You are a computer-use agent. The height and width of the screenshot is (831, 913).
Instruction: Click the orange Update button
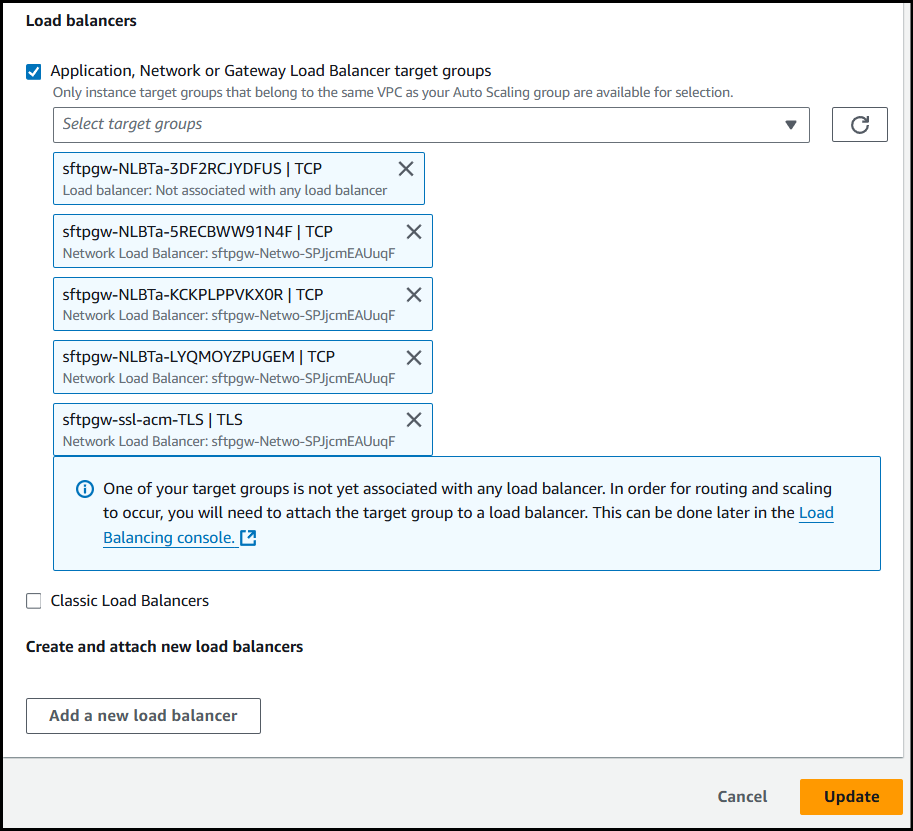851,797
